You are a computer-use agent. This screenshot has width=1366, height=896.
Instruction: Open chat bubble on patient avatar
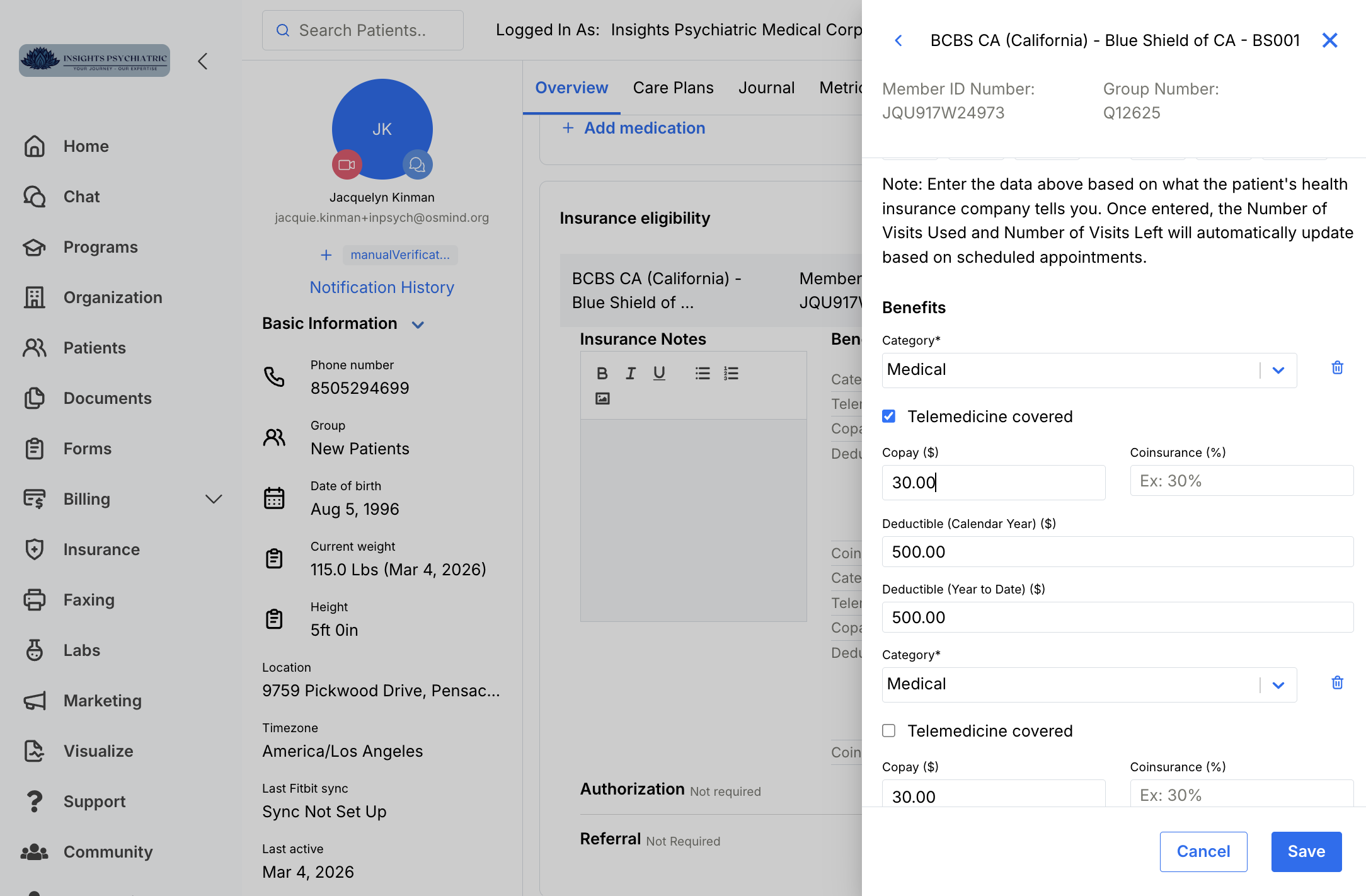pyautogui.click(x=417, y=164)
